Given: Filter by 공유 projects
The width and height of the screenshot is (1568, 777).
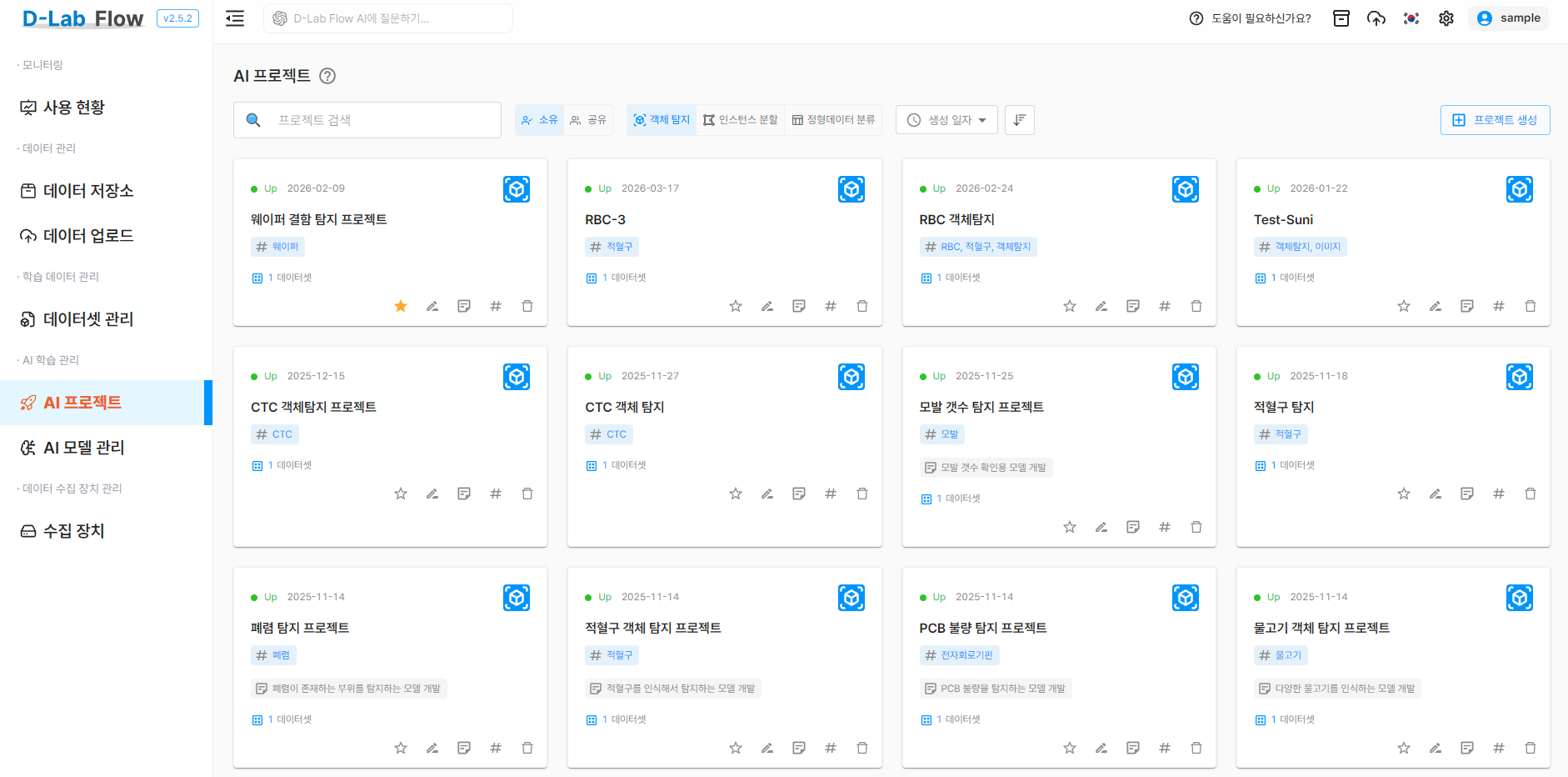Looking at the screenshot, I should coord(588,120).
